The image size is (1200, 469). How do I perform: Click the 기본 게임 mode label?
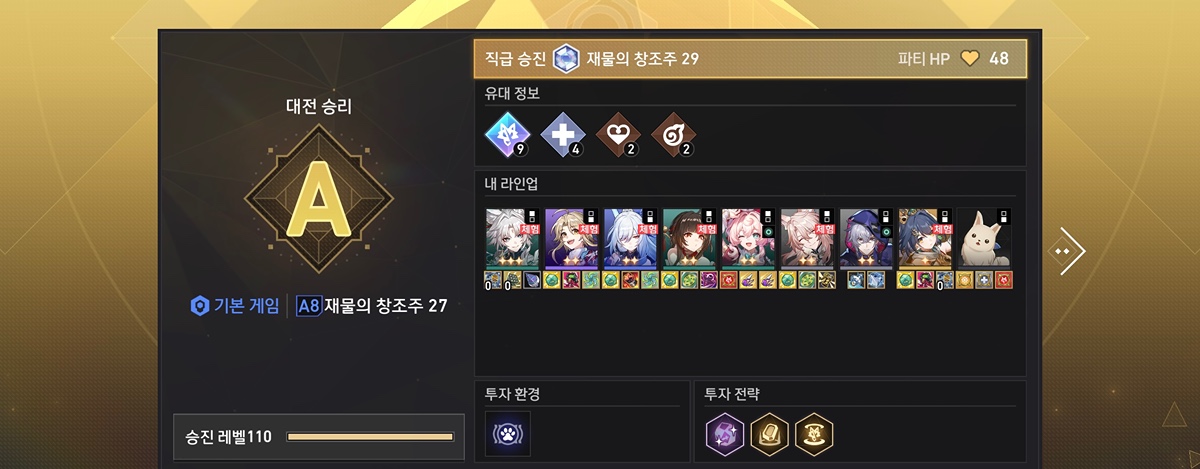(x=235, y=305)
